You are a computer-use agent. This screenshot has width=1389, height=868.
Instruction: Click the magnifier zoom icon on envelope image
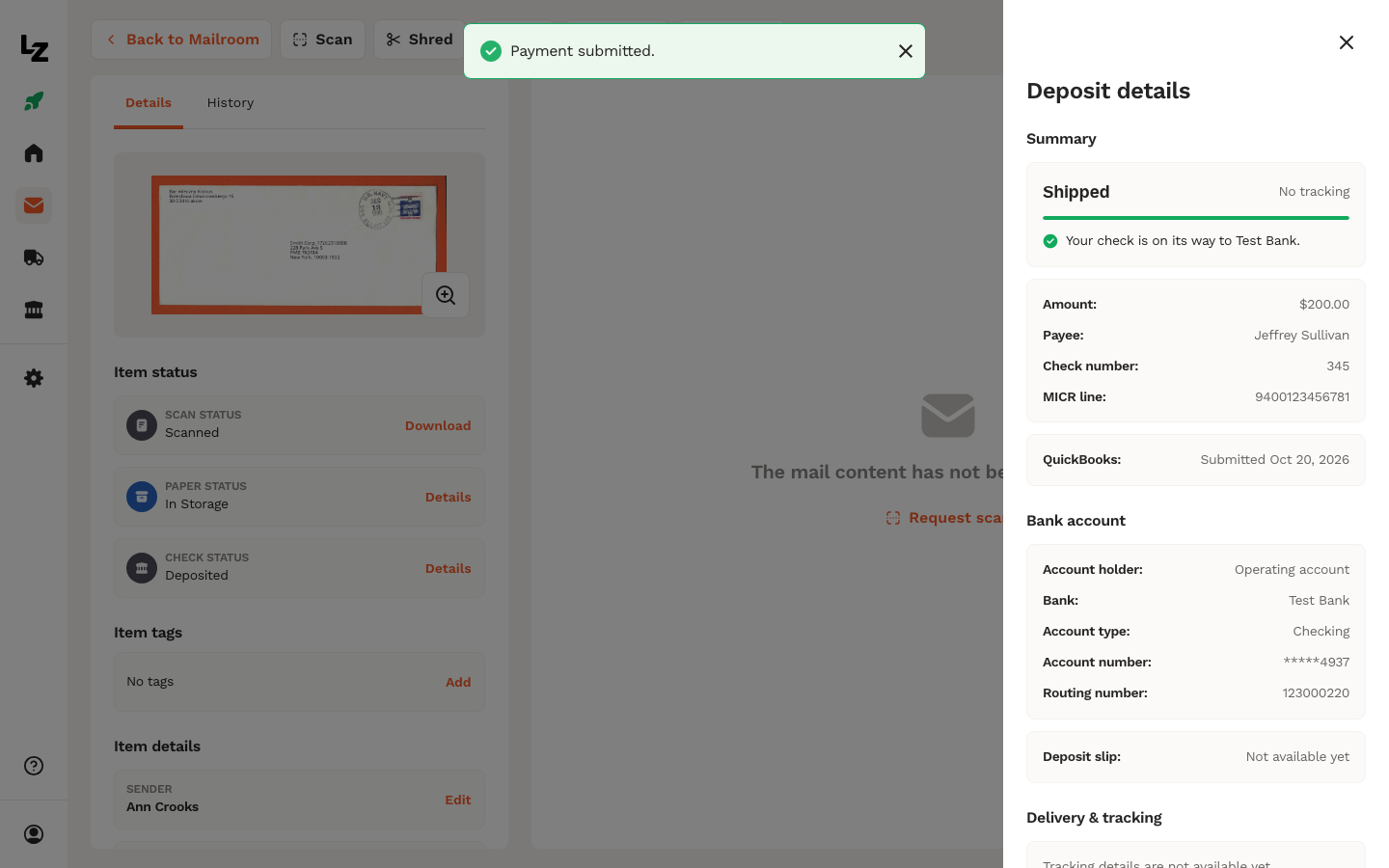(x=446, y=295)
